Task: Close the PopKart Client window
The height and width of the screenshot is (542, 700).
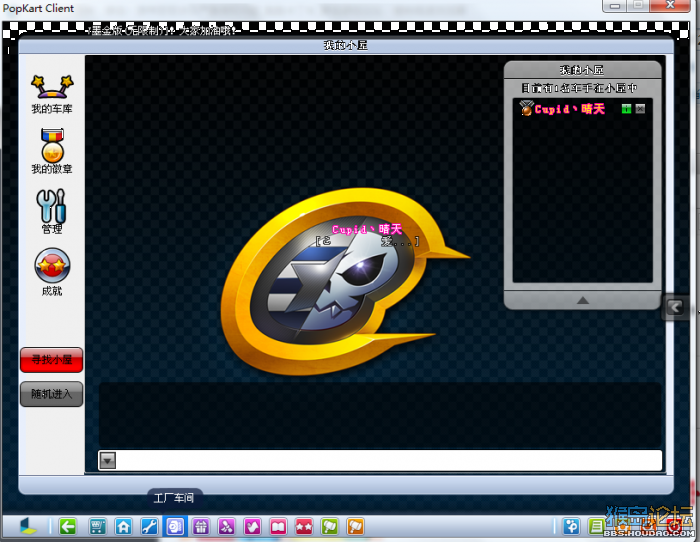Action: (670, 5)
